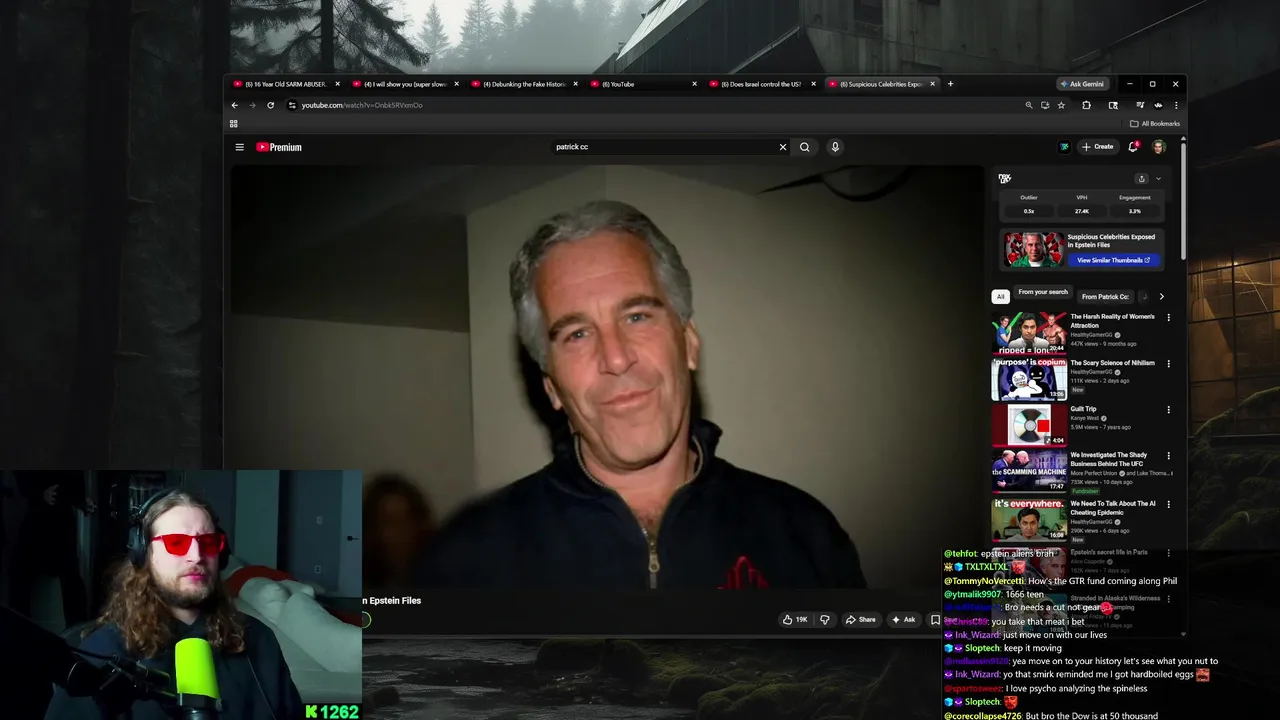Open the Apps grid in bookmarks bar

click(234, 124)
